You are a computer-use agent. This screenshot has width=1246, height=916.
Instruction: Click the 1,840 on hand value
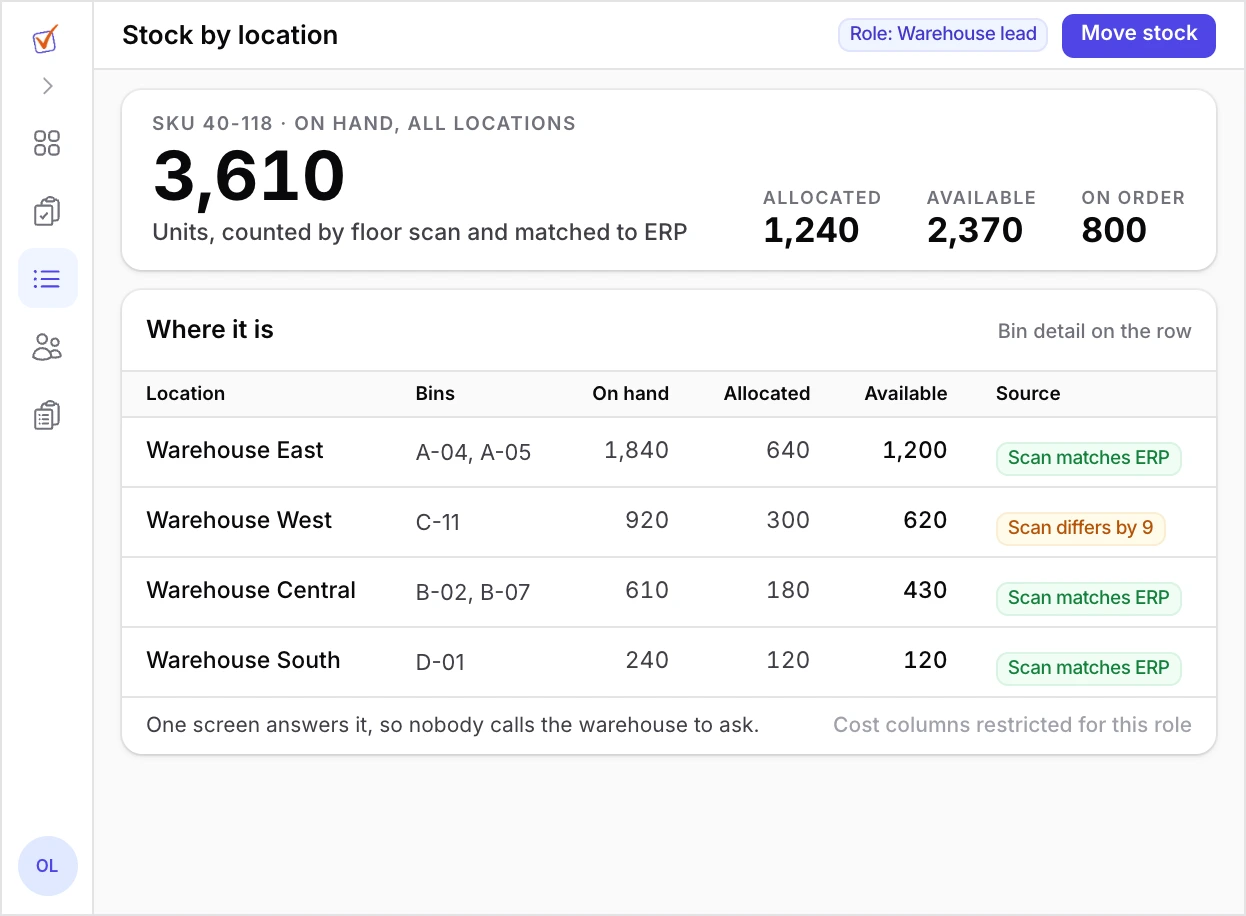pos(636,450)
